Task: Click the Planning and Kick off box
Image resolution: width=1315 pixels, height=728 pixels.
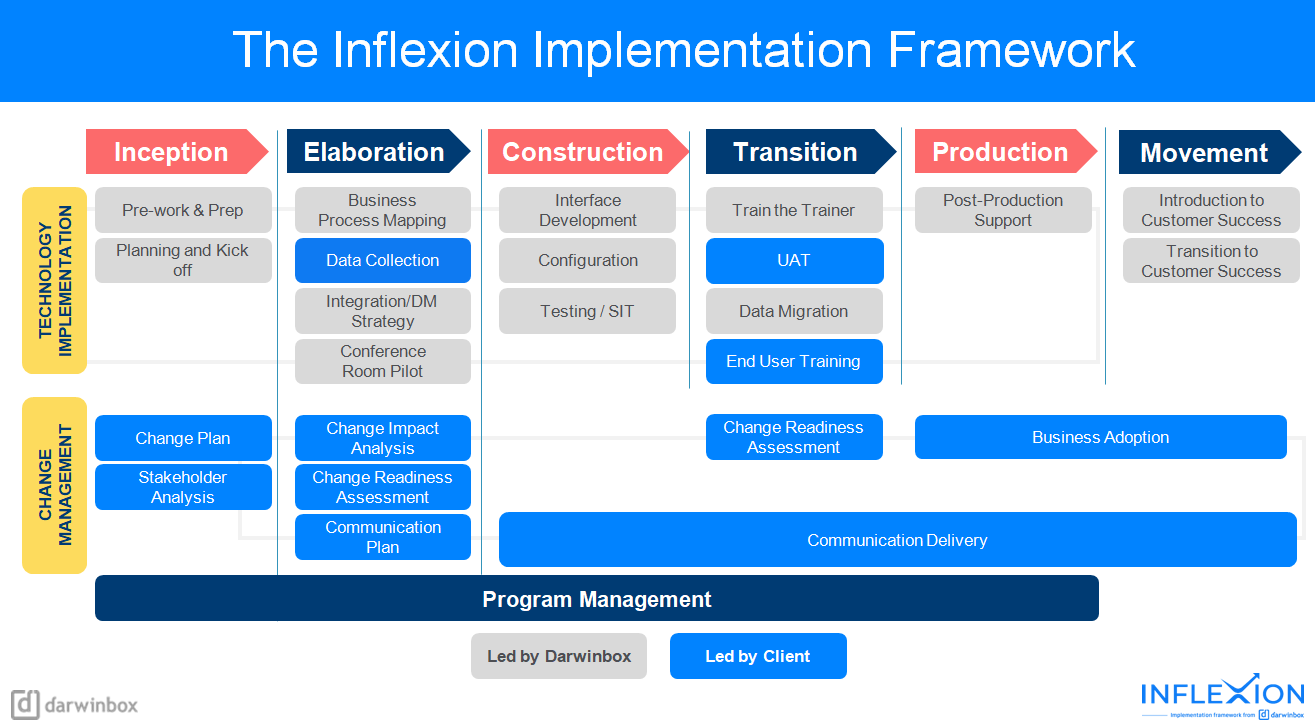Action: [183, 260]
